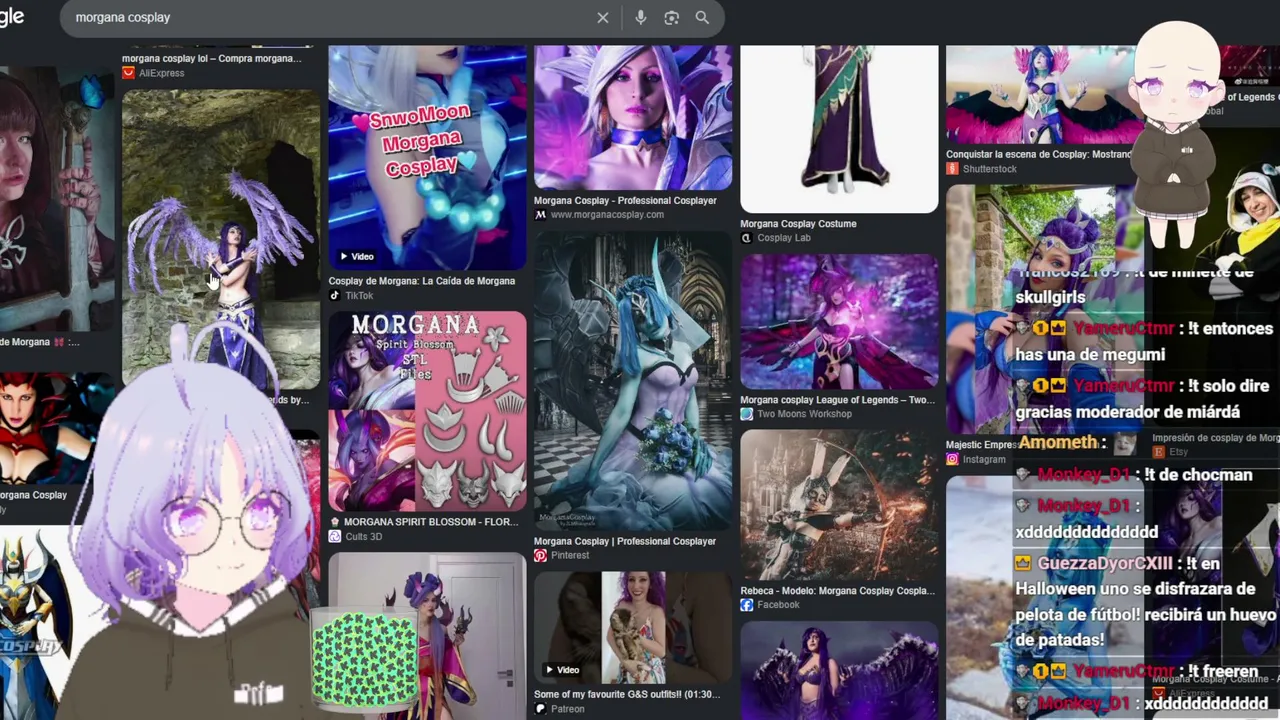The width and height of the screenshot is (1280, 720).
Task: Open the image above 'organa Cosplay' caption
Action: click(57, 429)
